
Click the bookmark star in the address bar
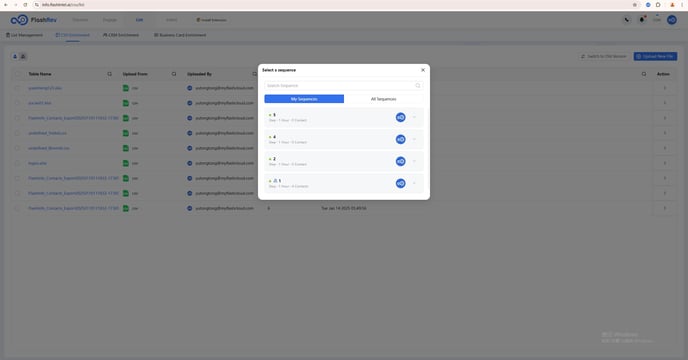click(634, 5)
